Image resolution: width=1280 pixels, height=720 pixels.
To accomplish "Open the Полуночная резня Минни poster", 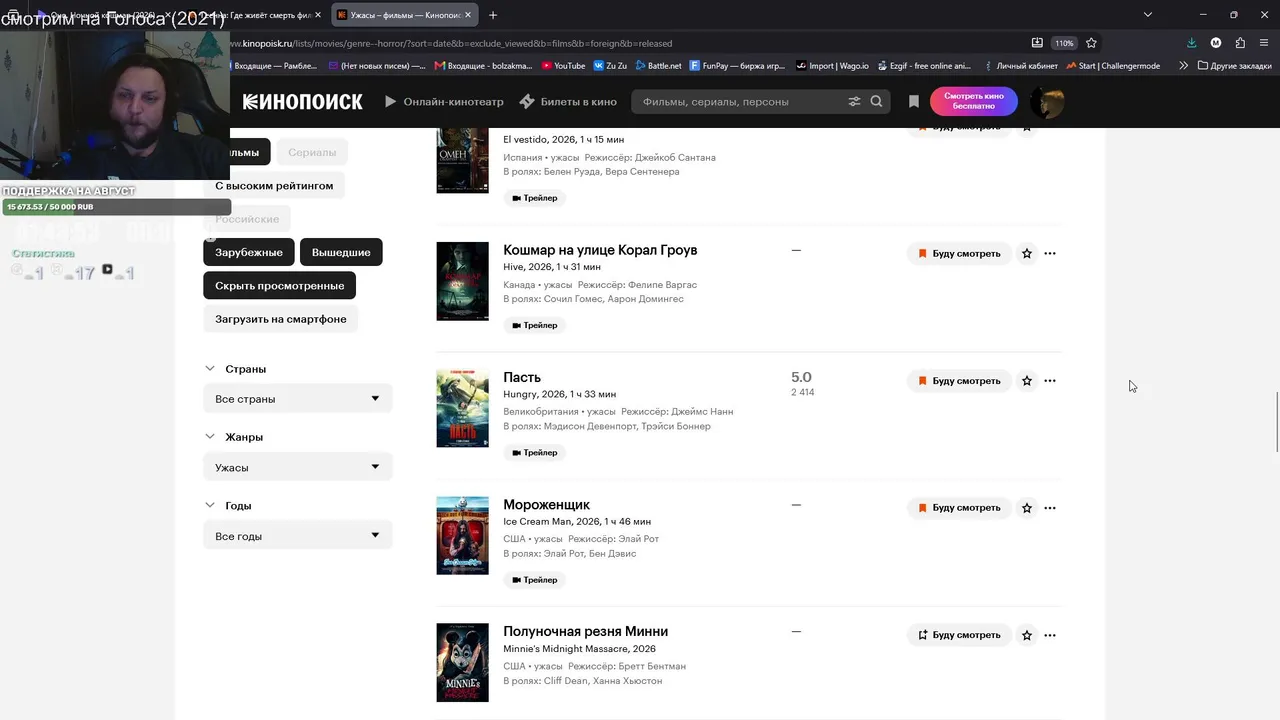I will click(x=462, y=662).
